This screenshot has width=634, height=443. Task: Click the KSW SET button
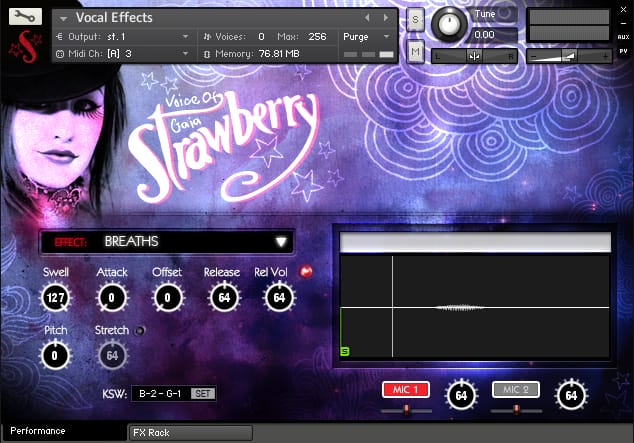203,394
